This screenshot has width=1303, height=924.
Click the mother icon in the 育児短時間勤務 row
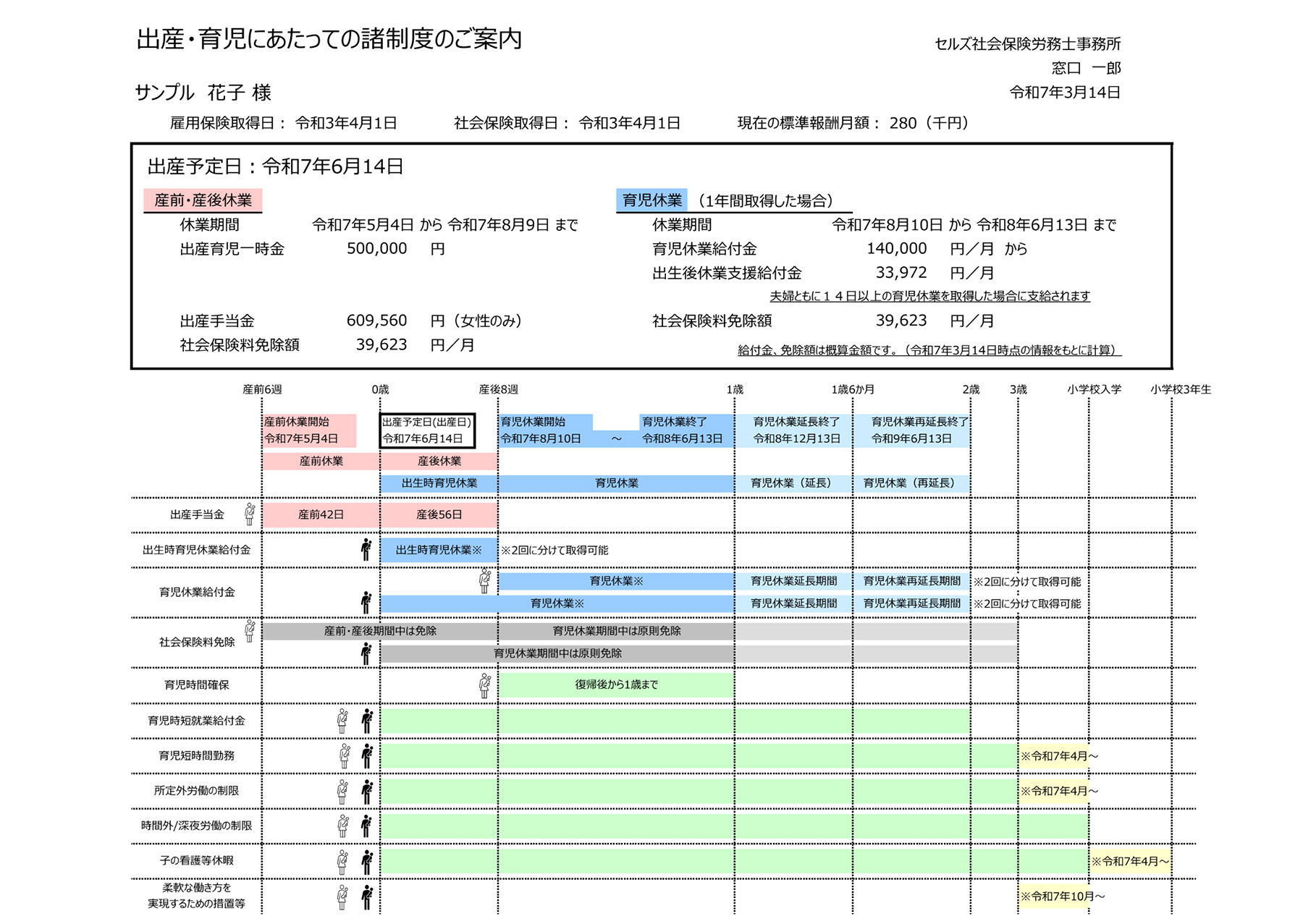click(x=345, y=756)
